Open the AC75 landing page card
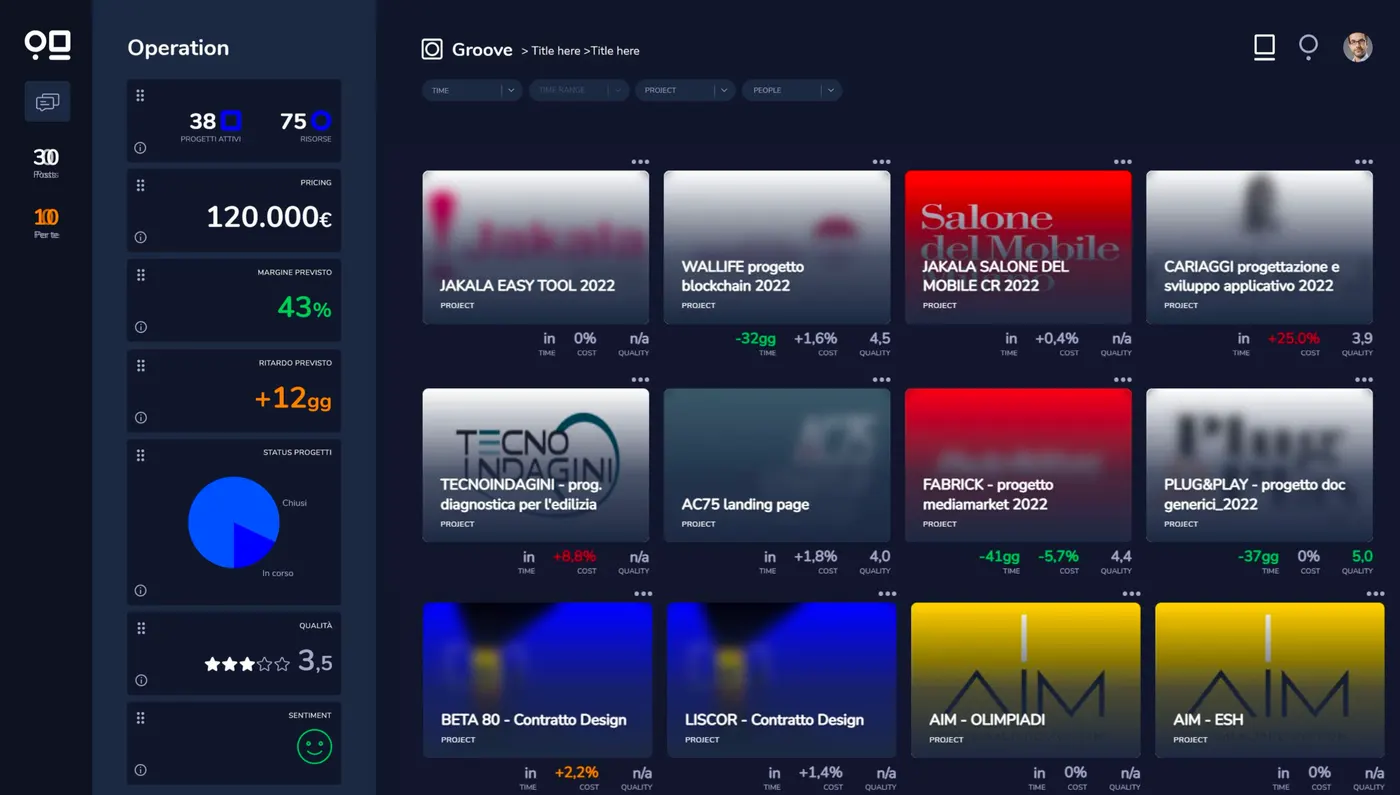Image resolution: width=1400 pixels, height=795 pixels. (x=777, y=465)
